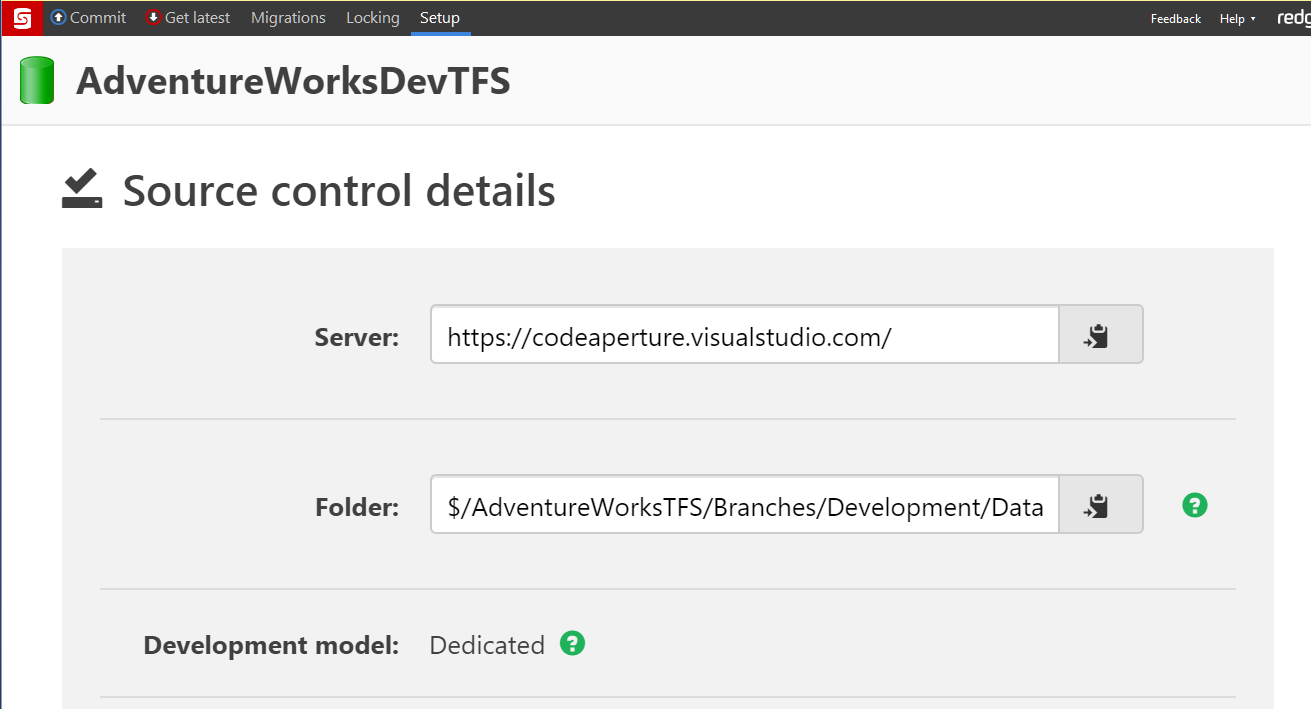Open the Commit tab

point(88,18)
